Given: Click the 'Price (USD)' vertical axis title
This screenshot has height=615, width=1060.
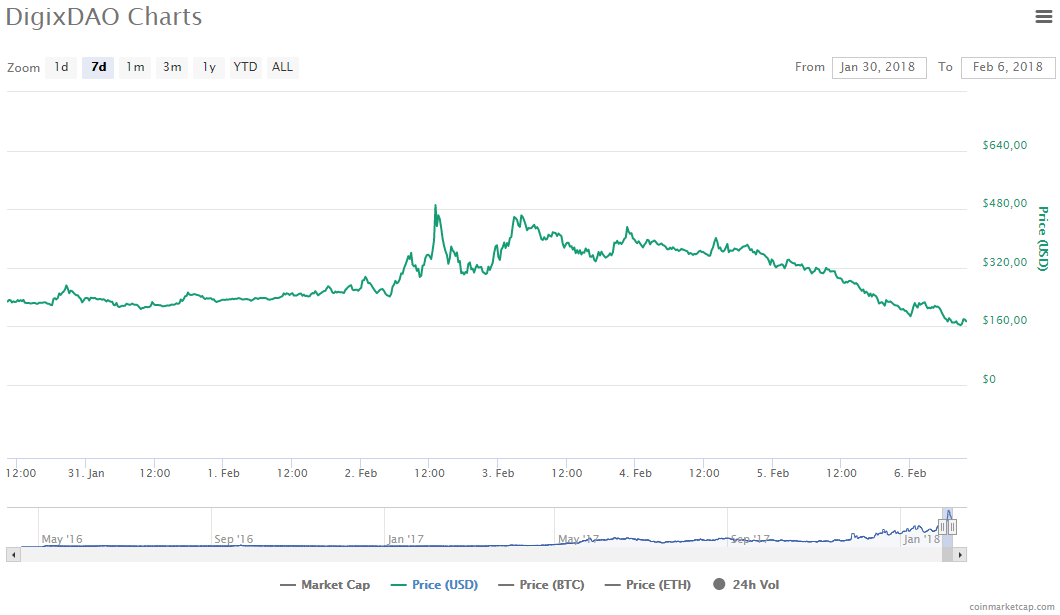Looking at the screenshot, I should 1043,239.
